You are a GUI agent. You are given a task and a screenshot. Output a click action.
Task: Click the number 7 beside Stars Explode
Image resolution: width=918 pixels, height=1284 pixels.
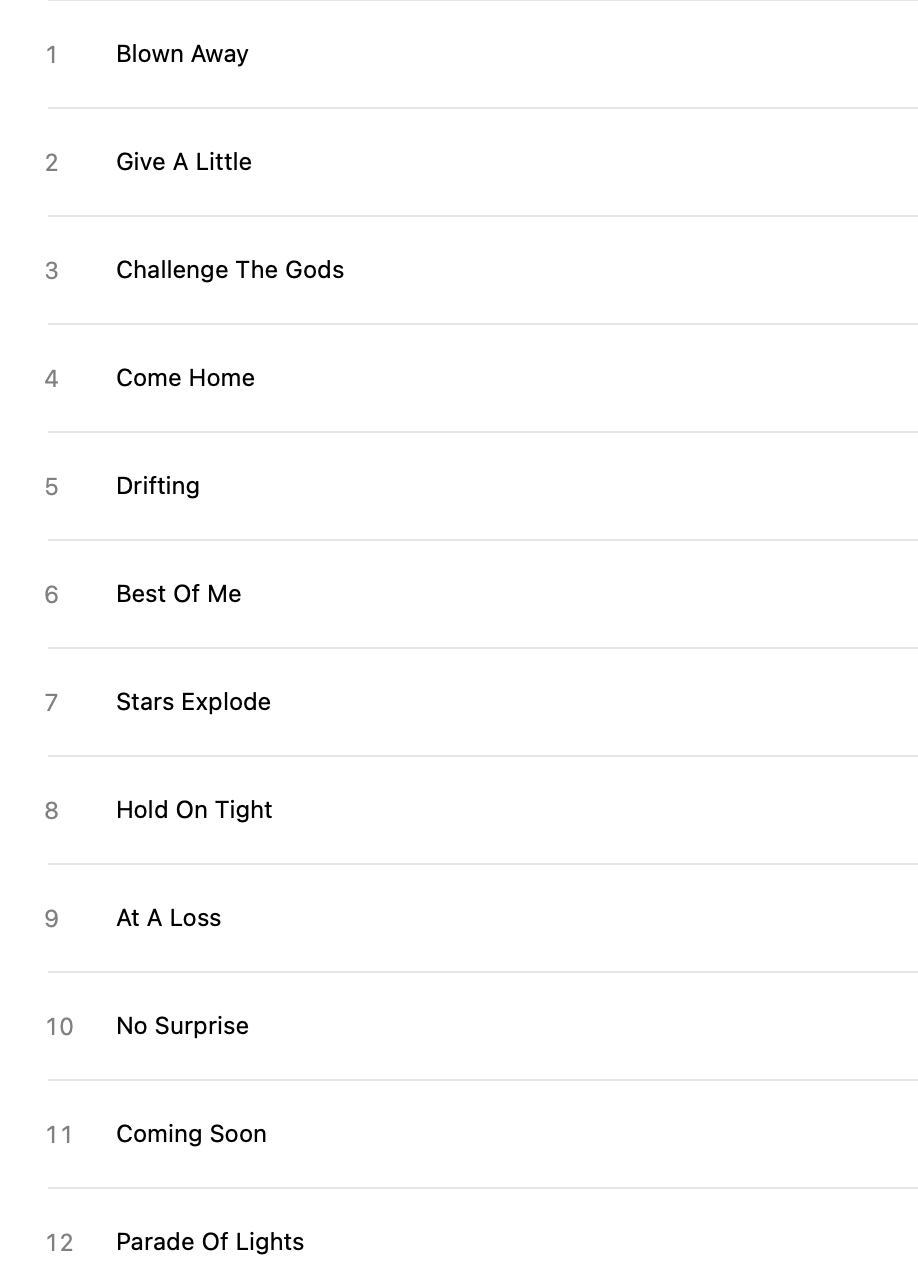tap(52, 703)
